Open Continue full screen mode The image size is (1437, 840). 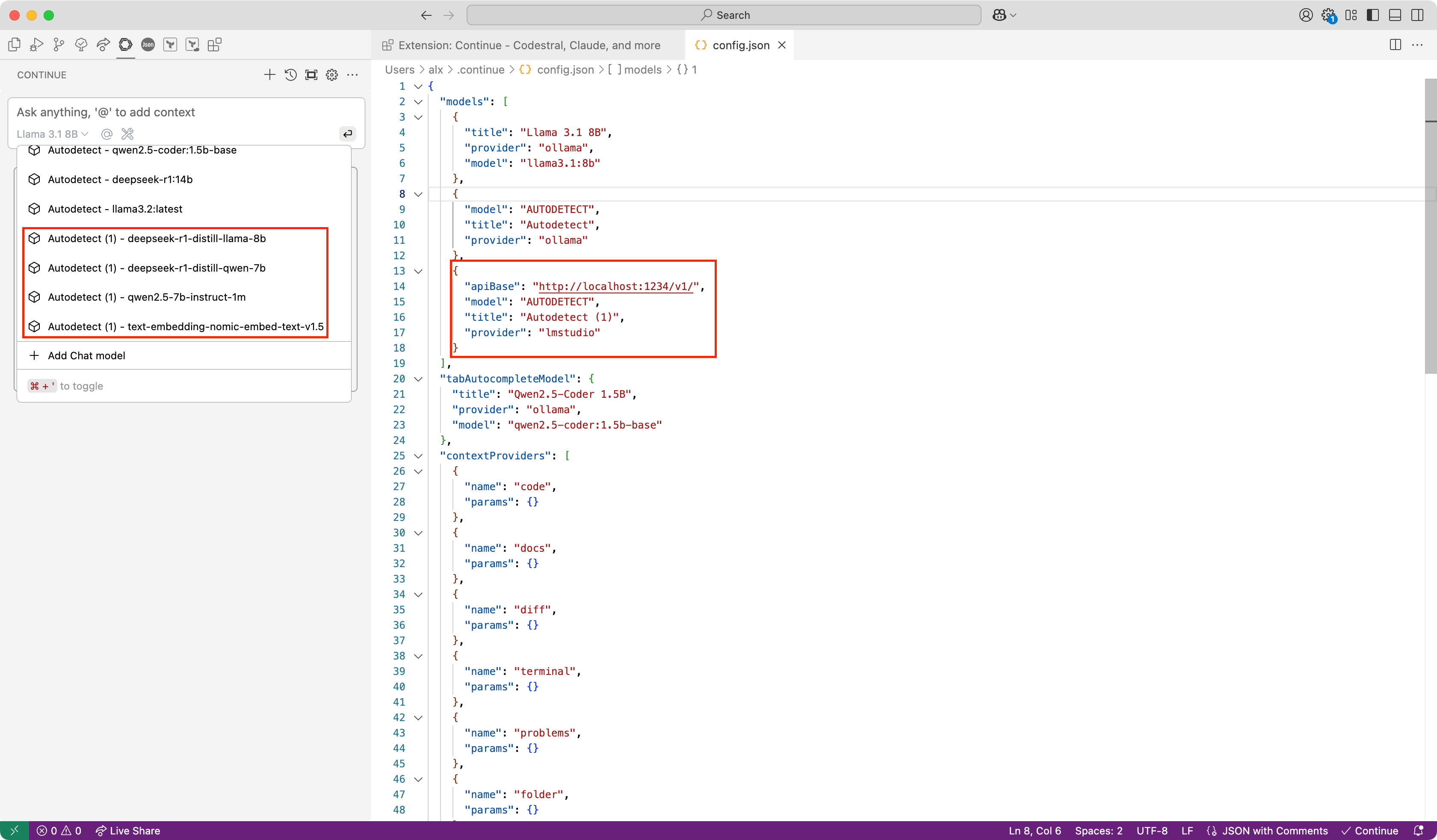[x=311, y=75]
